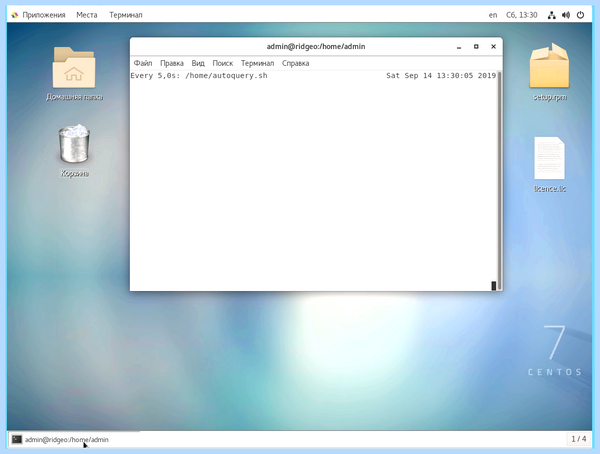
Task: Open the Терминал menu in terminal menubar
Action: (x=257, y=63)
